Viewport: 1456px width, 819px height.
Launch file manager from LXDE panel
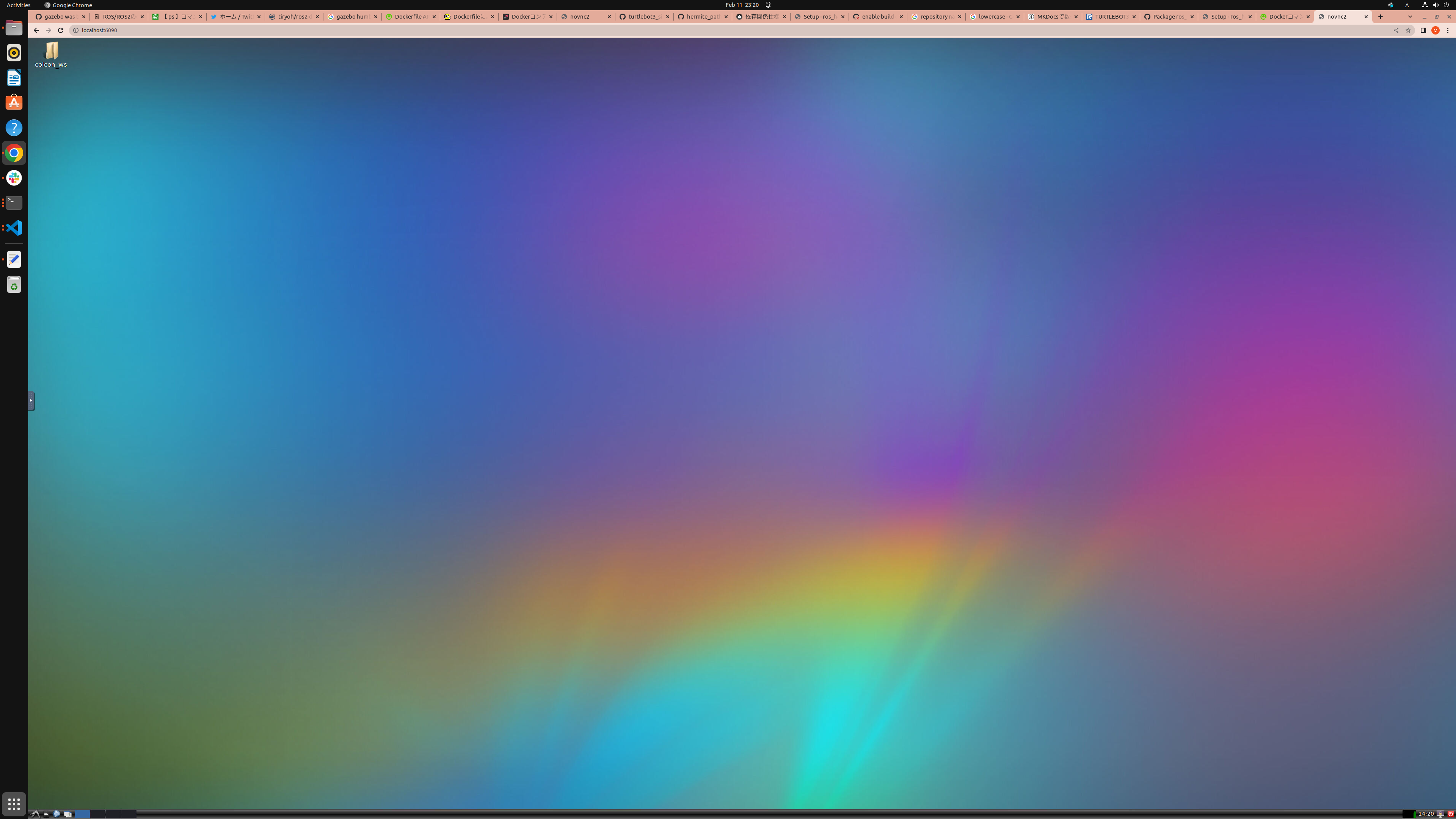click(x=46, y=814)
